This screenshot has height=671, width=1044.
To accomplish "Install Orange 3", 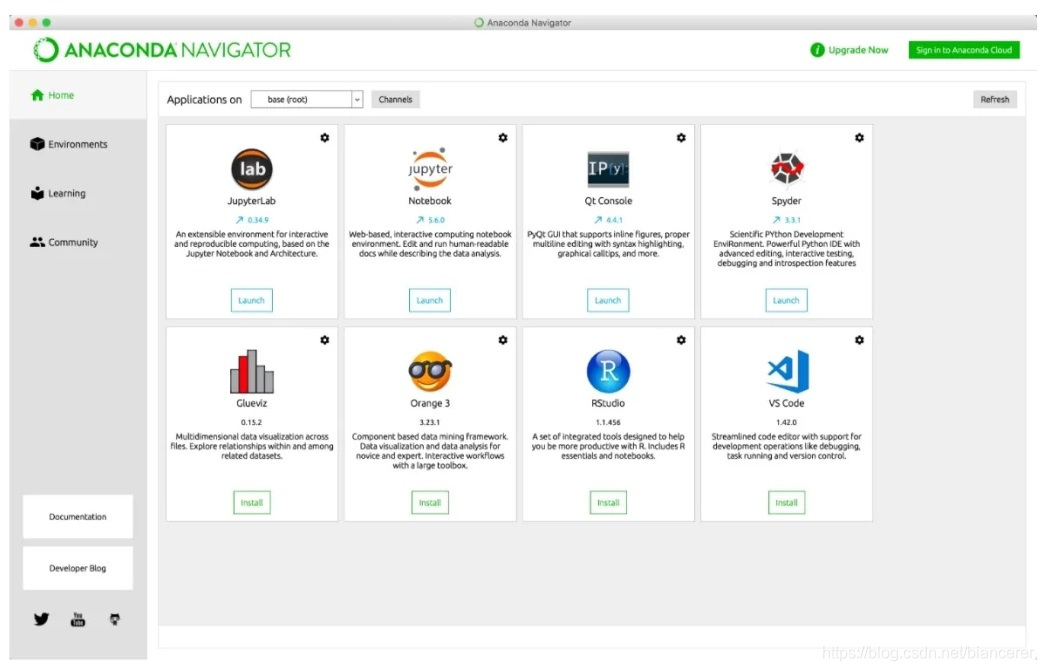I will click(430, 503).
